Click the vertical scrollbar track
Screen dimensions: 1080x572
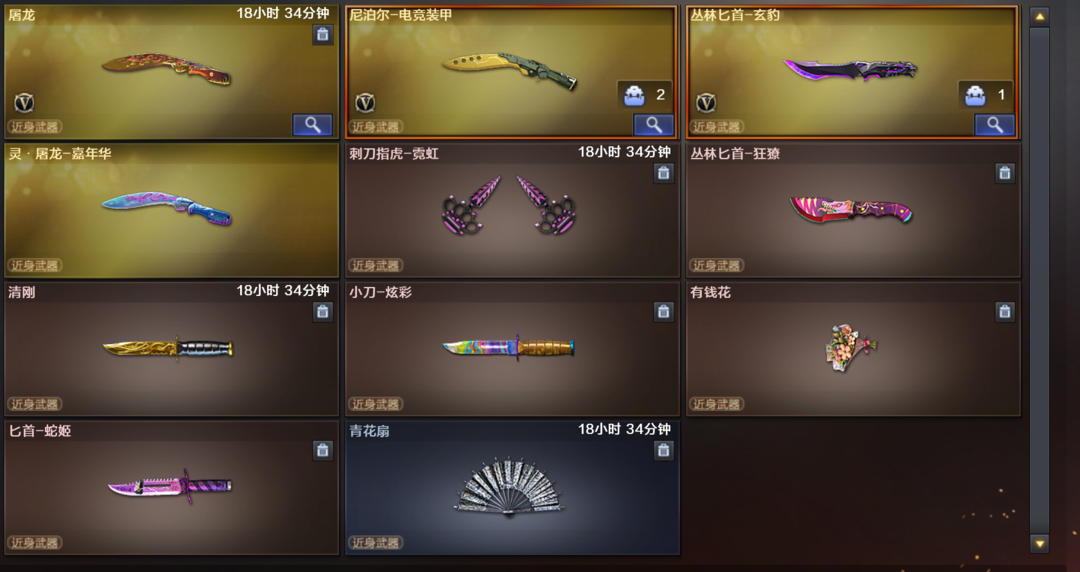point(1039,280)
